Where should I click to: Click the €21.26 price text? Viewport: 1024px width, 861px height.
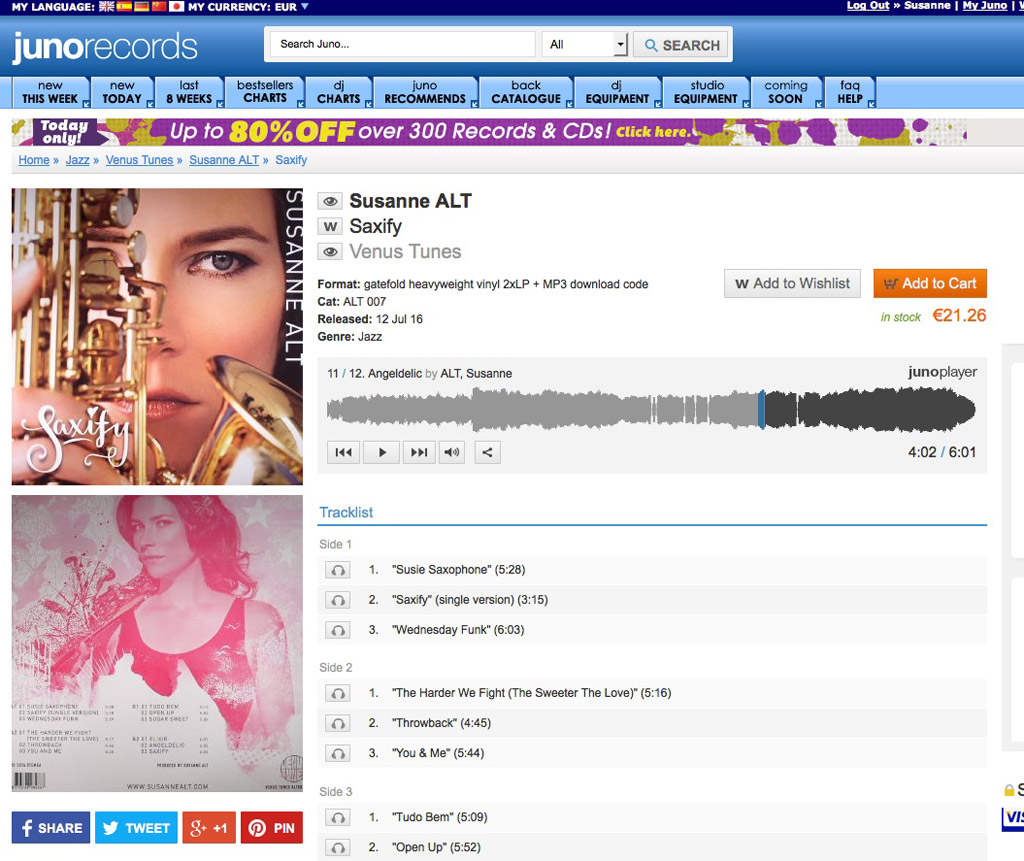(959, 316)
